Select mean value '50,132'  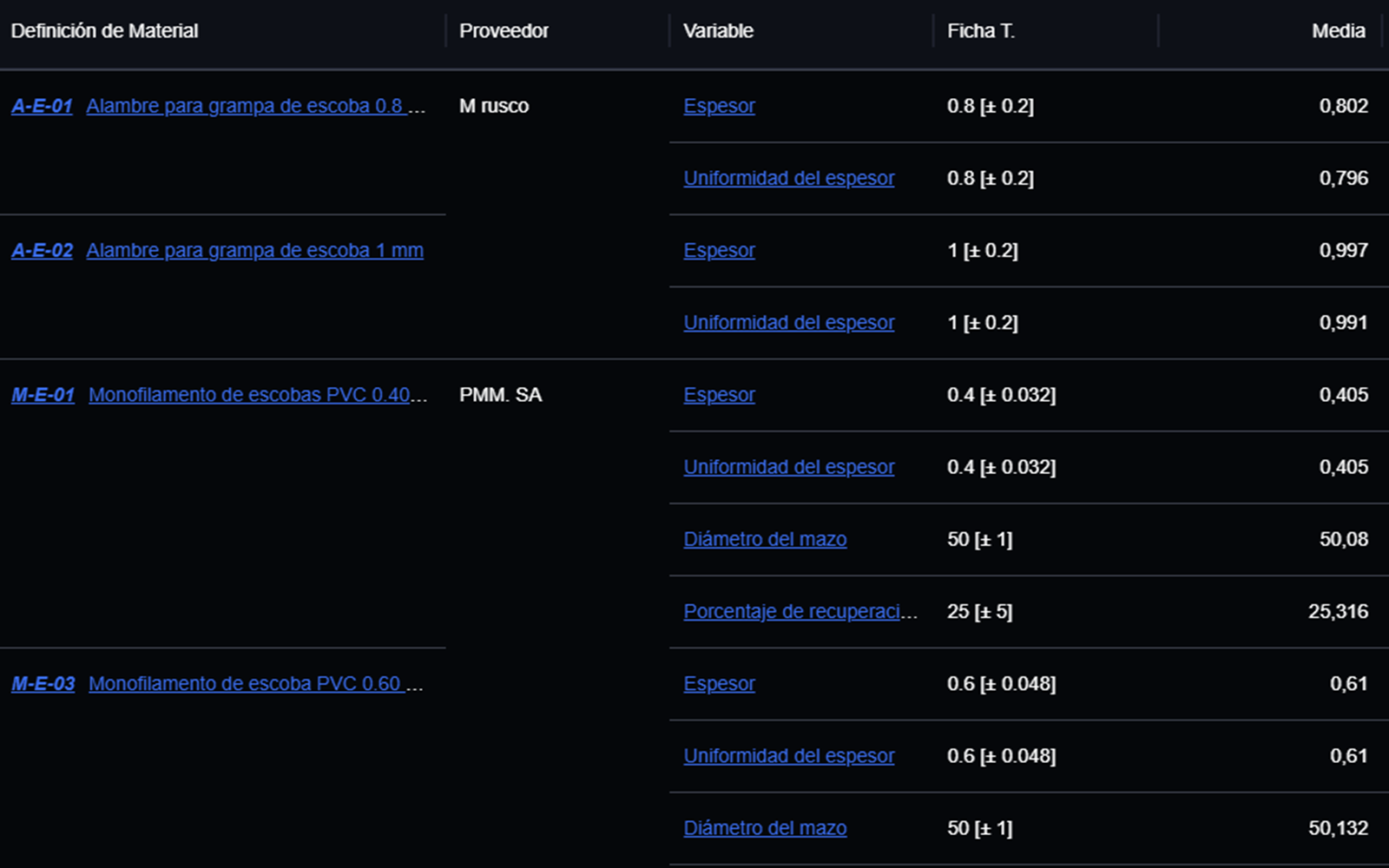(1338, 828)
